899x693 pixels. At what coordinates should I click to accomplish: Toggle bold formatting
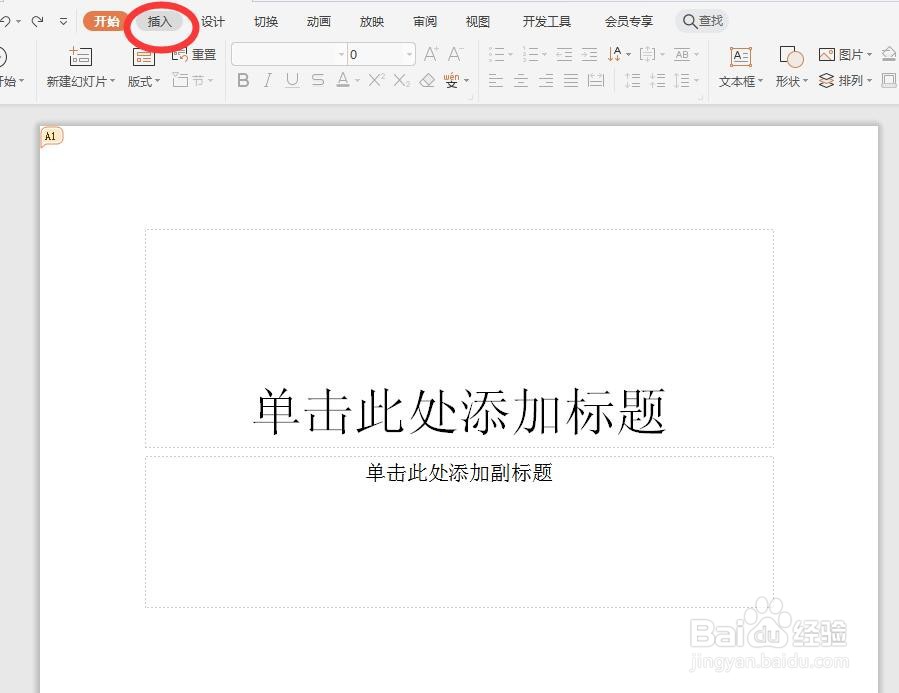(x=243, y=81)
